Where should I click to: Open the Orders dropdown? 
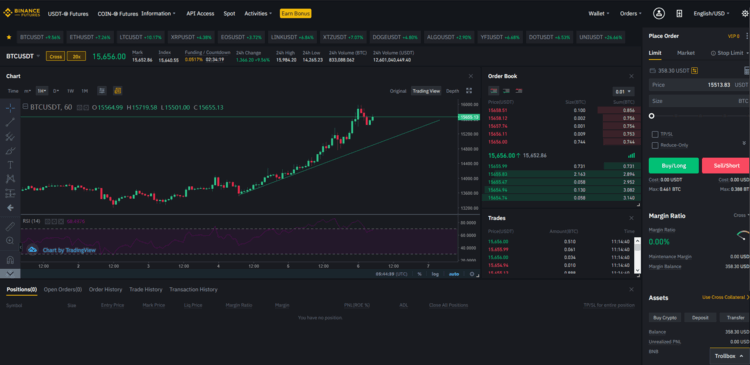point(631,13)
